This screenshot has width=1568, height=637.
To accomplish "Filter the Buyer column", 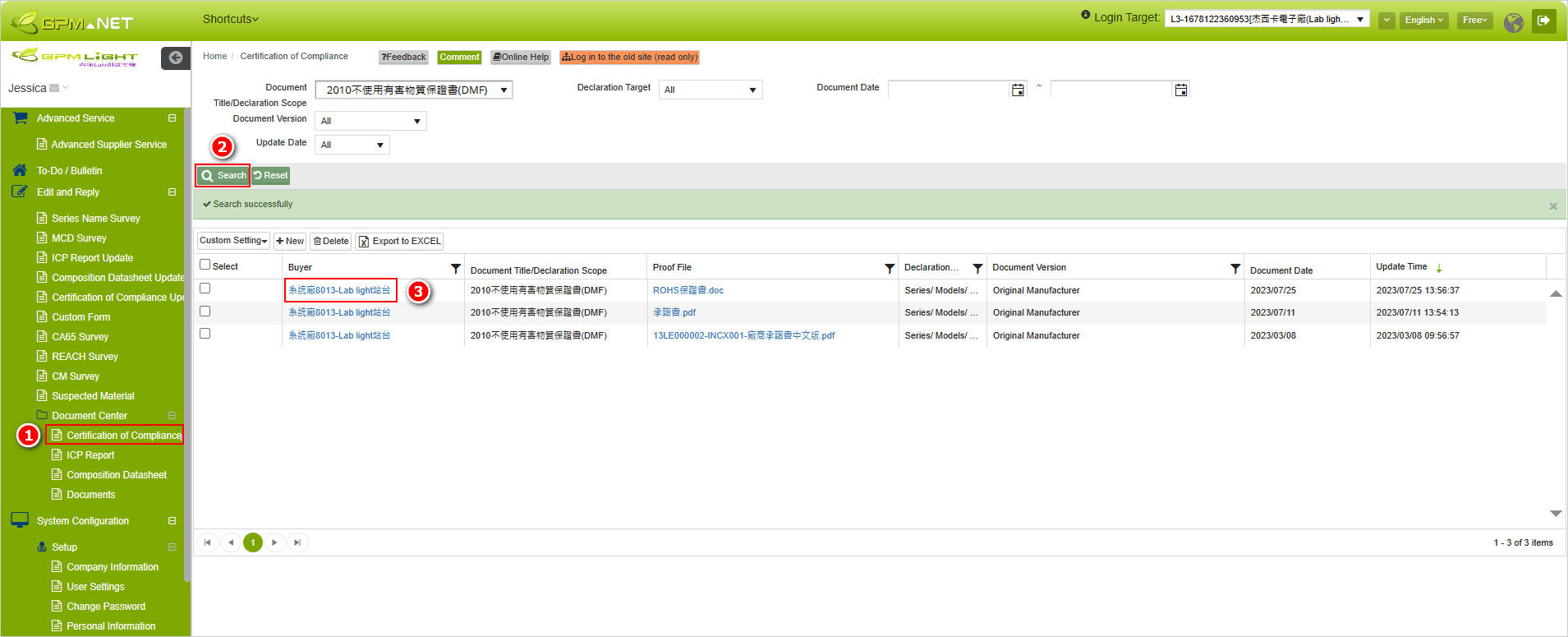I will (456, 268).
